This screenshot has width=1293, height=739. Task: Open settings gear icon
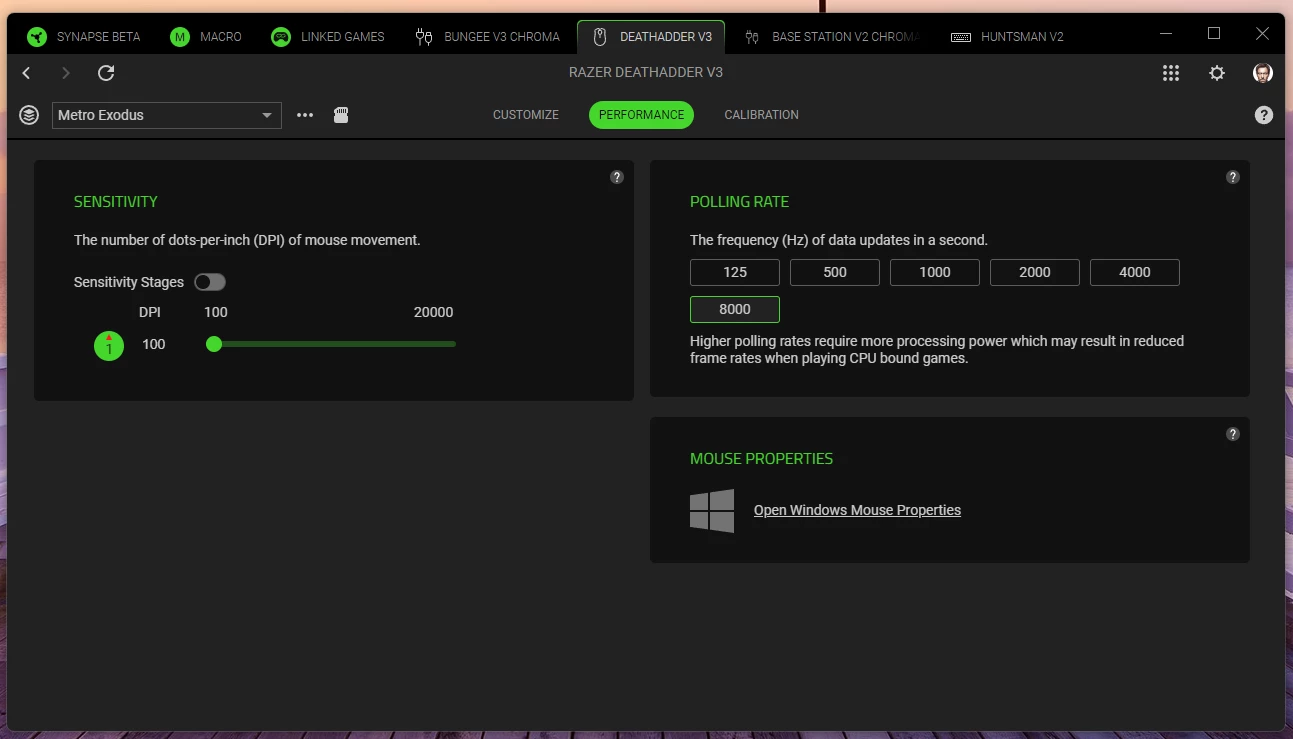pos(1217,73)
